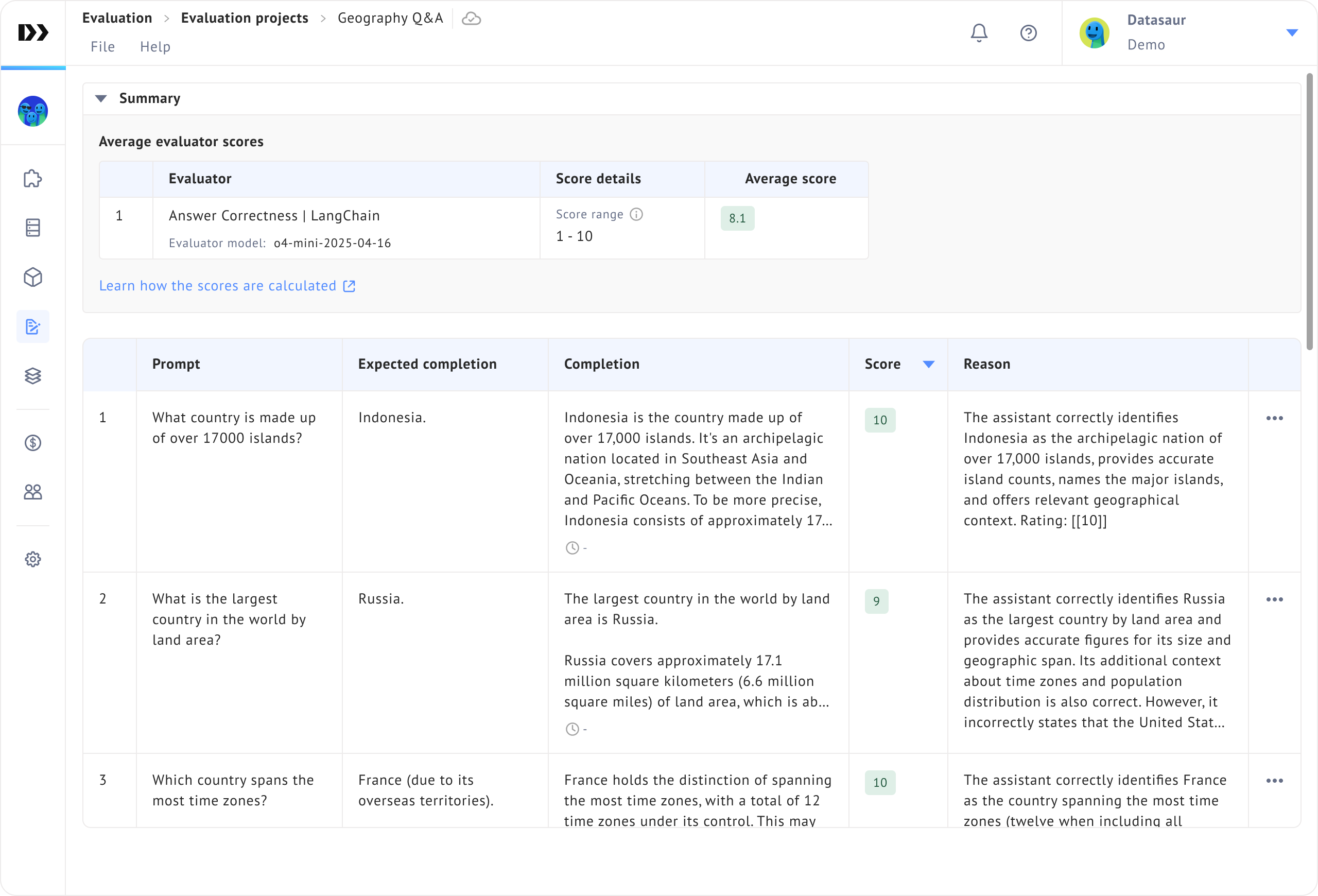Select the evaluation edit sidebar icon

33,326
